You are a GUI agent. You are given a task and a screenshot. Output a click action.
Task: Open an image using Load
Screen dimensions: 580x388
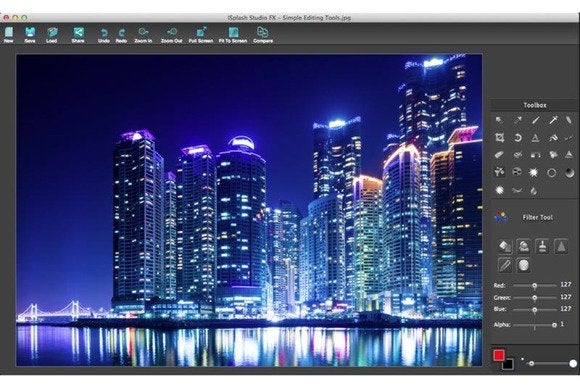(x=52, y=35)
